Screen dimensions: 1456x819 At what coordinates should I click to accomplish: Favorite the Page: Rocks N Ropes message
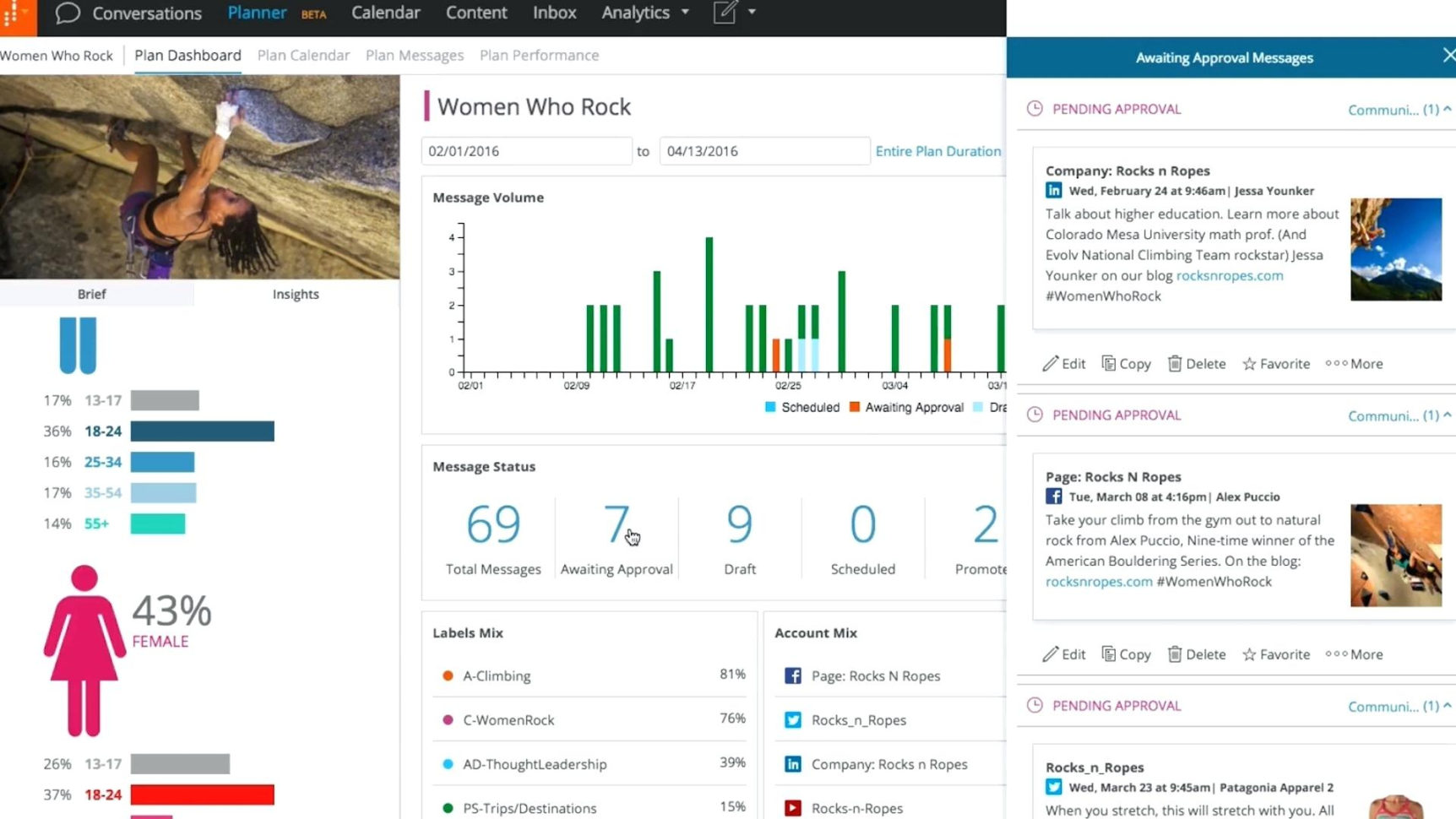pyautogui.click(x=1275, y=654)
